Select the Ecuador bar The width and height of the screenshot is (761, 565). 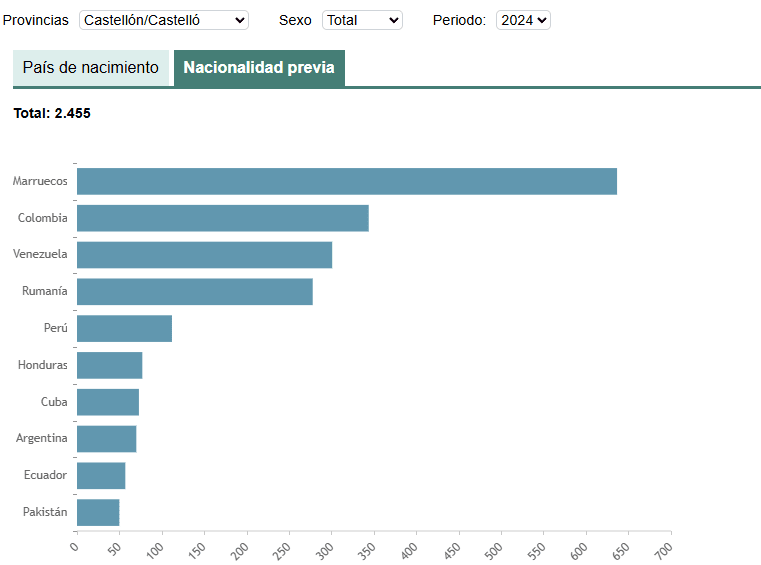(x=100, y=476)
